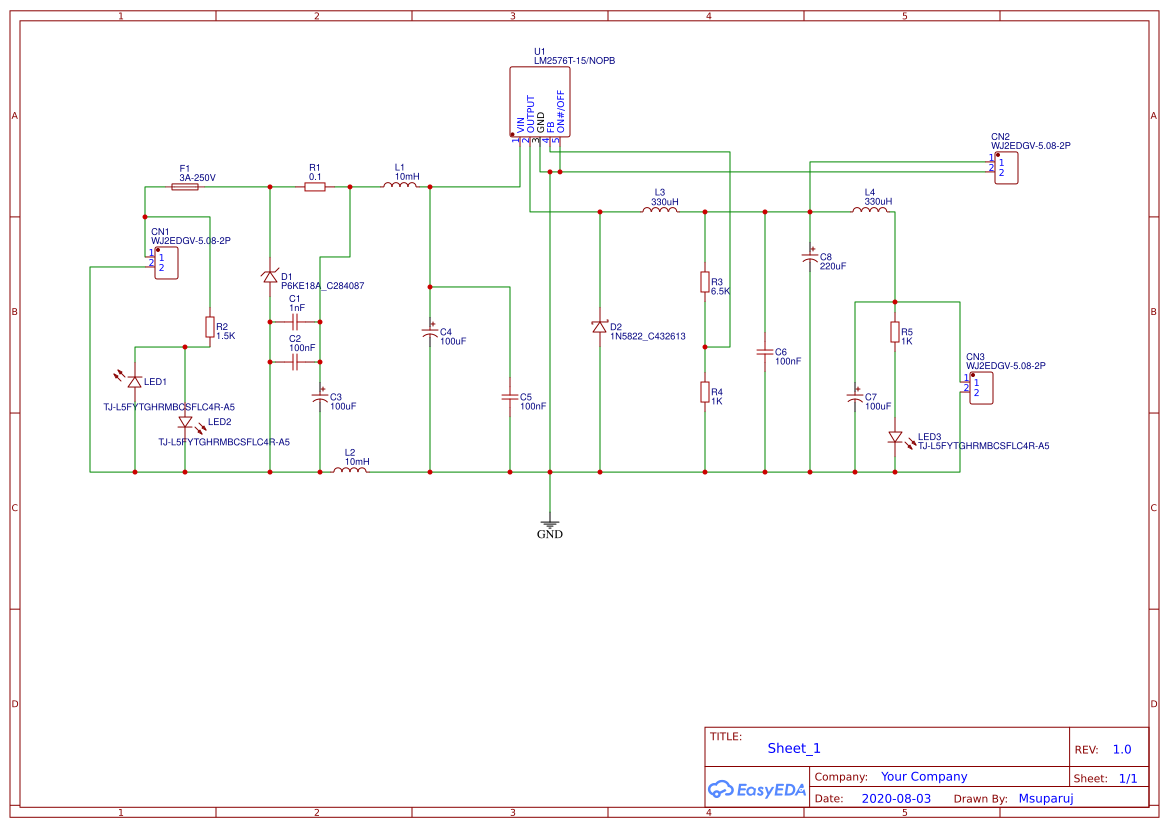The width and height of the screenshot is (1169, 828).
Task: Select inductor L1 coil symbol
Action: point(400,185)
